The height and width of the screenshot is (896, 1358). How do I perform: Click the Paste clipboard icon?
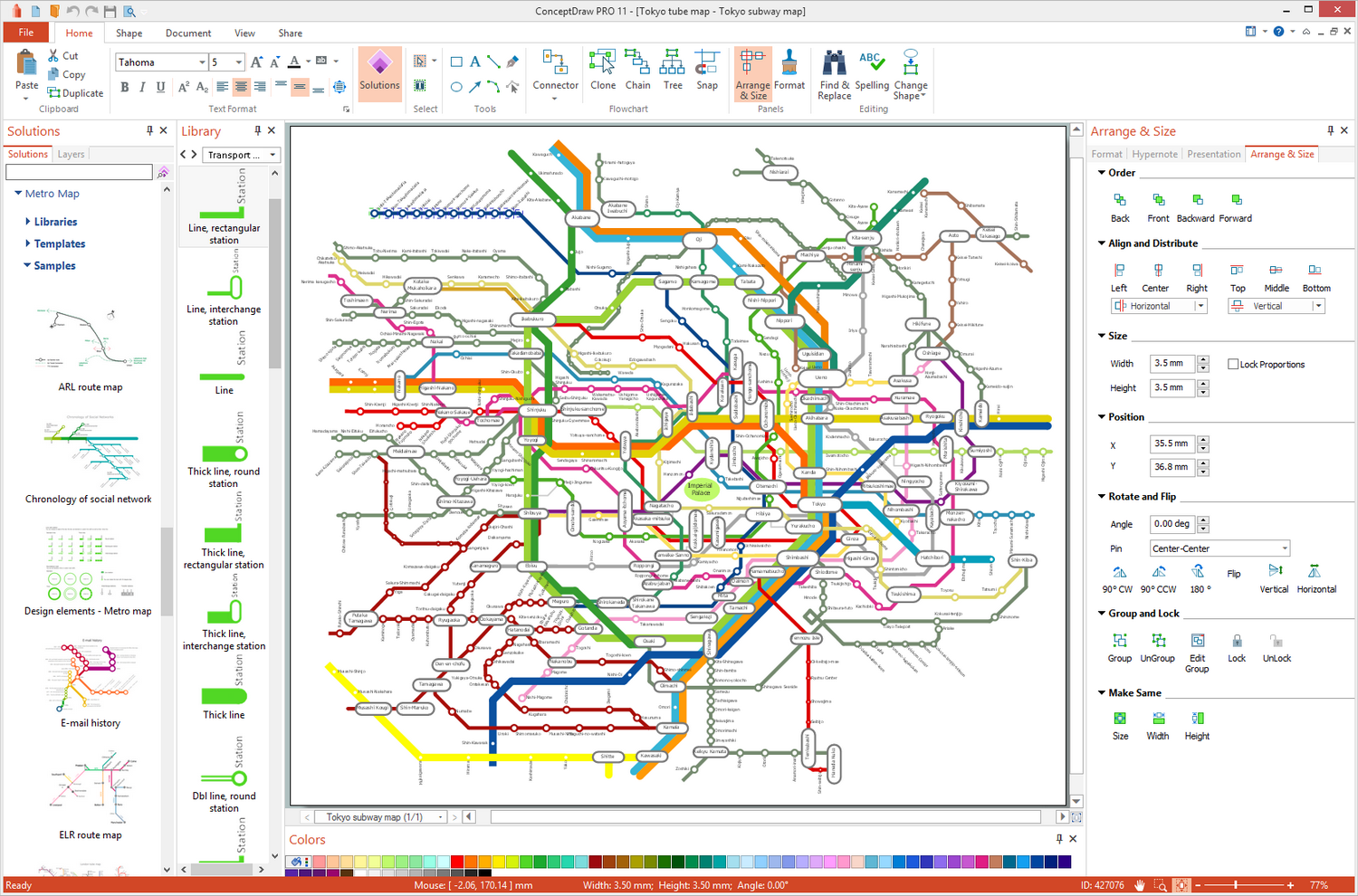27,63
